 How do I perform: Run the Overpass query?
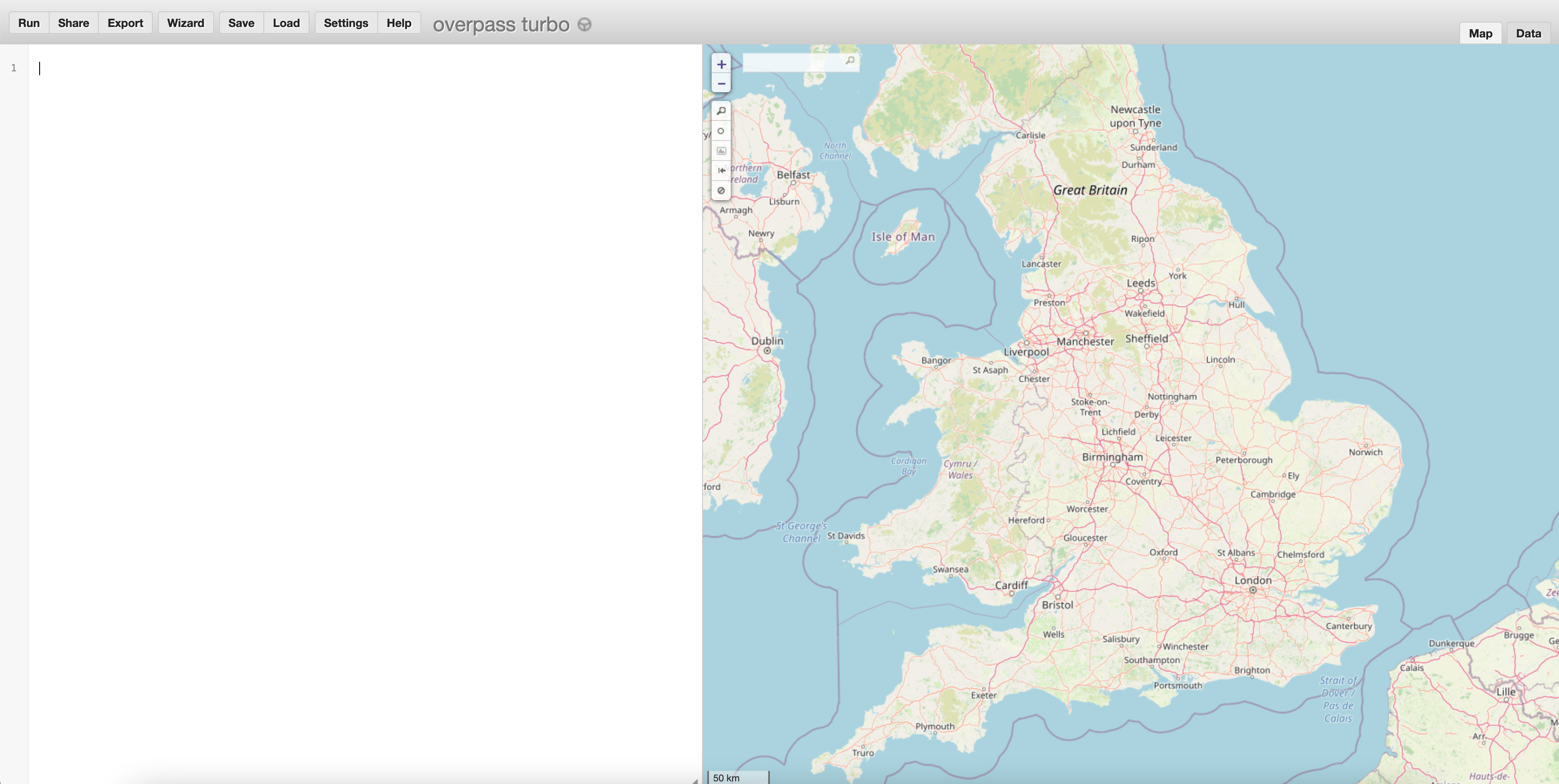pos(28,22)
